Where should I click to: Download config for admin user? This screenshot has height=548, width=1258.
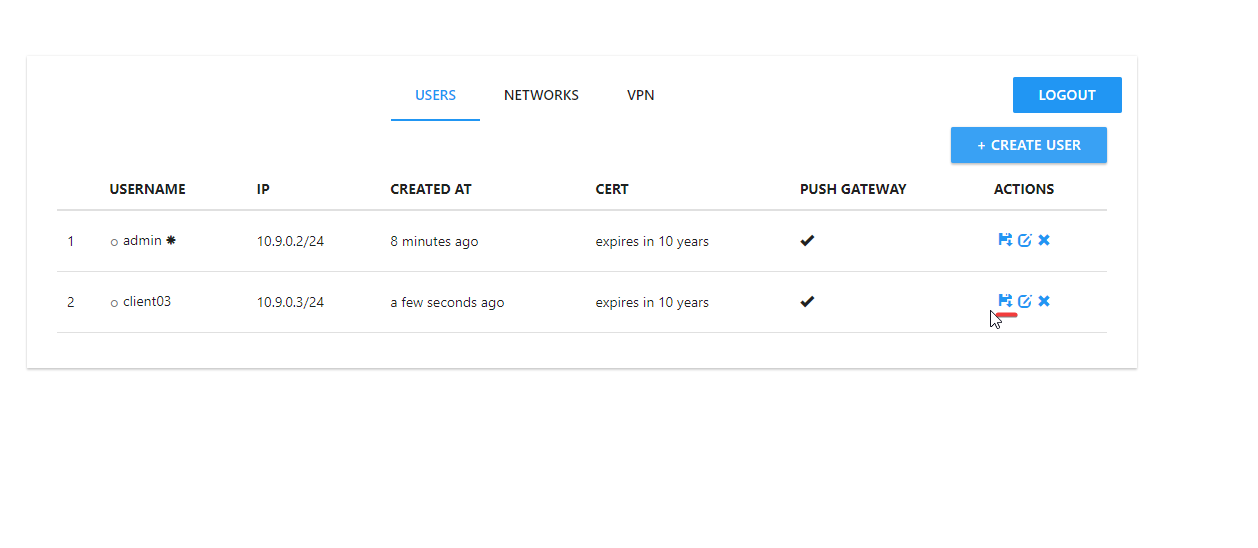pyautogui.click(x=1005, y=240)
